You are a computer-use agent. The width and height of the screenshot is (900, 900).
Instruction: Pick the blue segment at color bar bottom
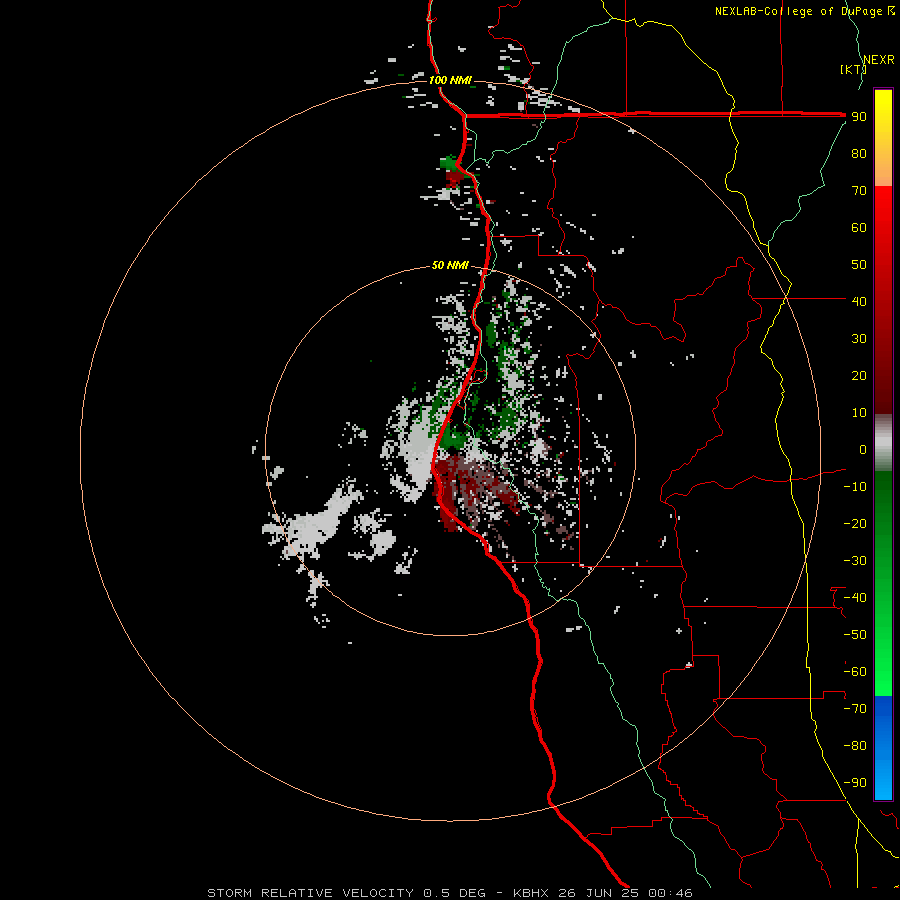[x=883, y=748]
